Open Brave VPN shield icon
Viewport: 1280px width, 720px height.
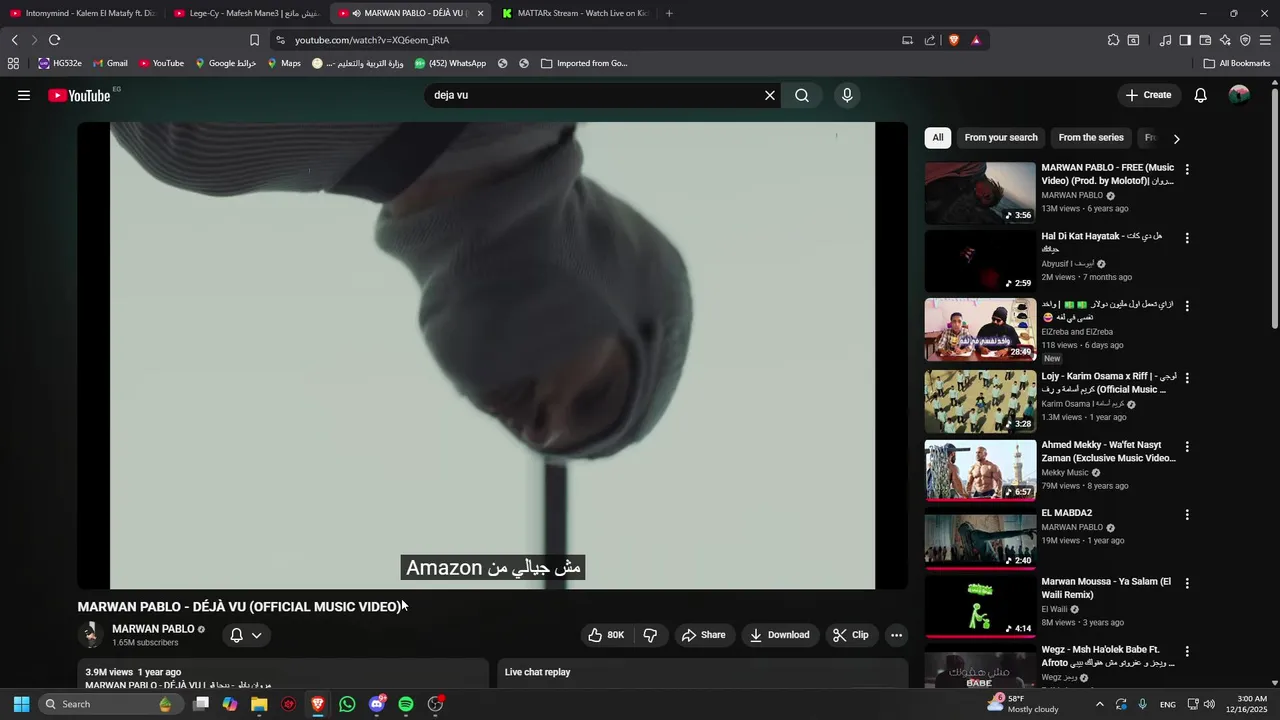[1245, 40]
